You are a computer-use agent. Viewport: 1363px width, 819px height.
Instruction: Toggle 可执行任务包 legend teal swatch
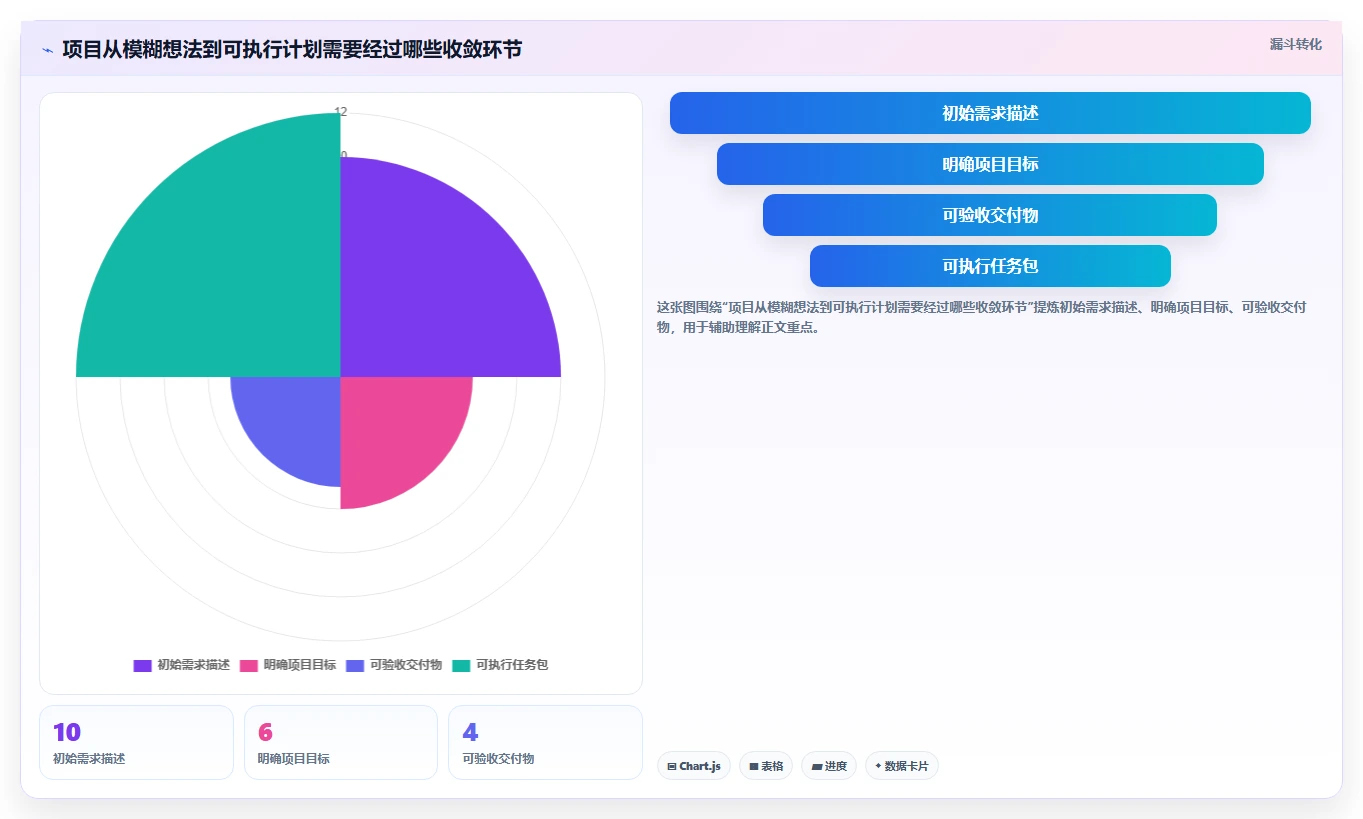tap(461, 665)
